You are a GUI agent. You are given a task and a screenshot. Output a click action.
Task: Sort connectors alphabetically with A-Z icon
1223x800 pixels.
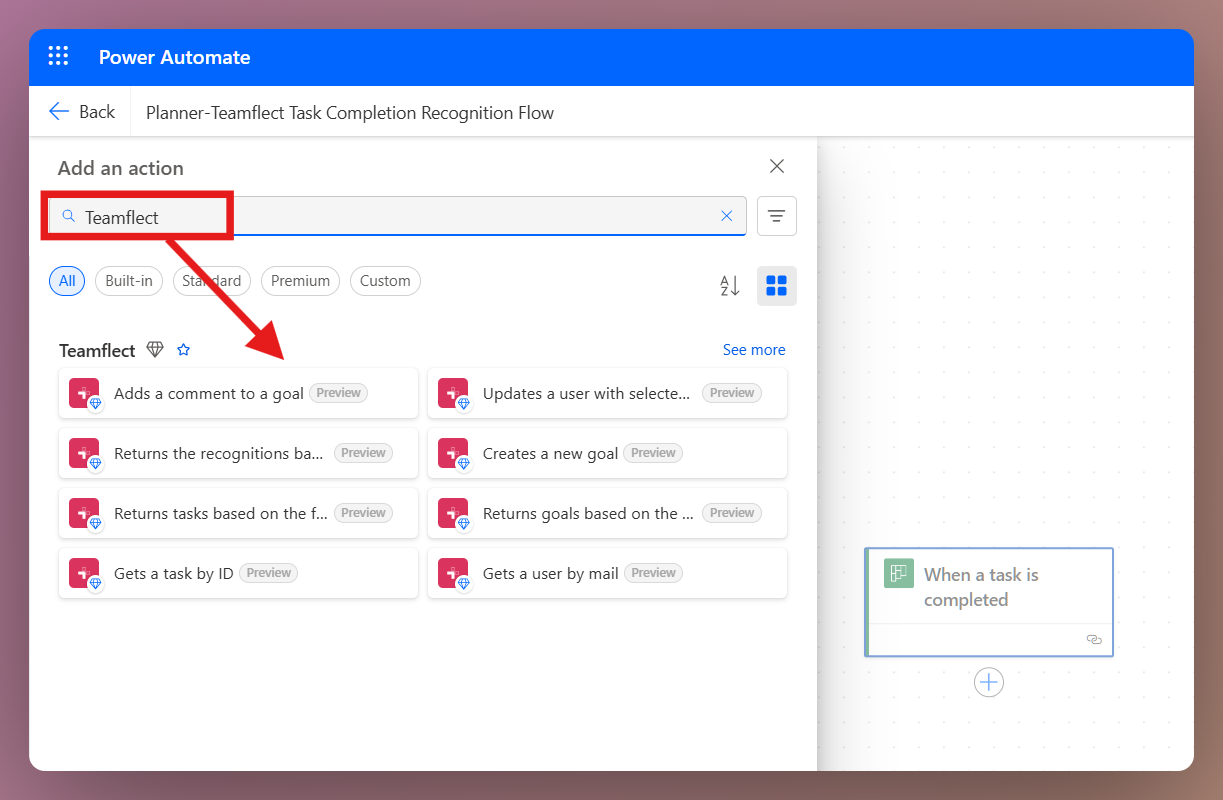(x=730, y=286)
